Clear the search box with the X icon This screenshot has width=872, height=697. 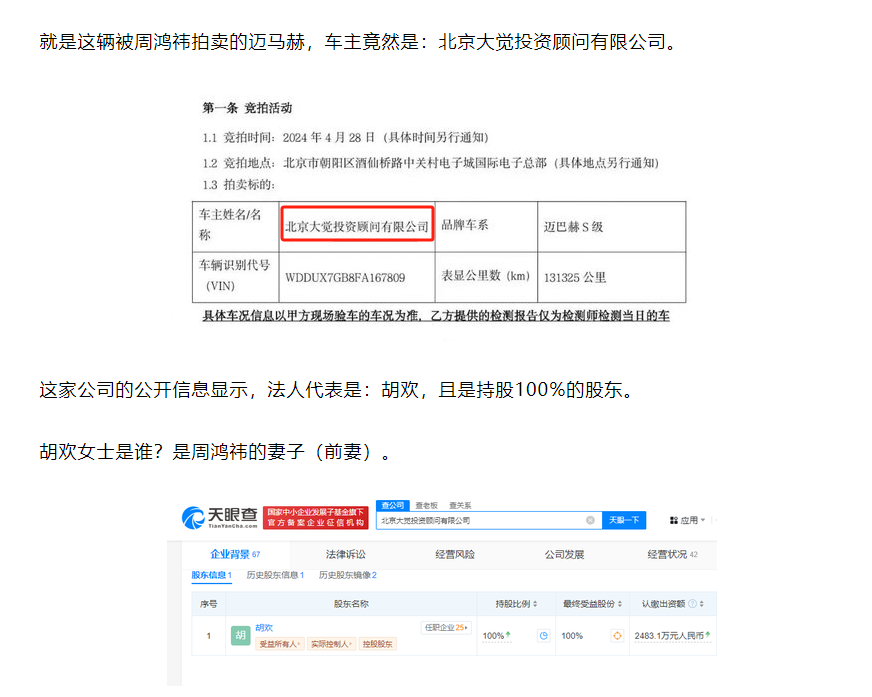(590, 520)
